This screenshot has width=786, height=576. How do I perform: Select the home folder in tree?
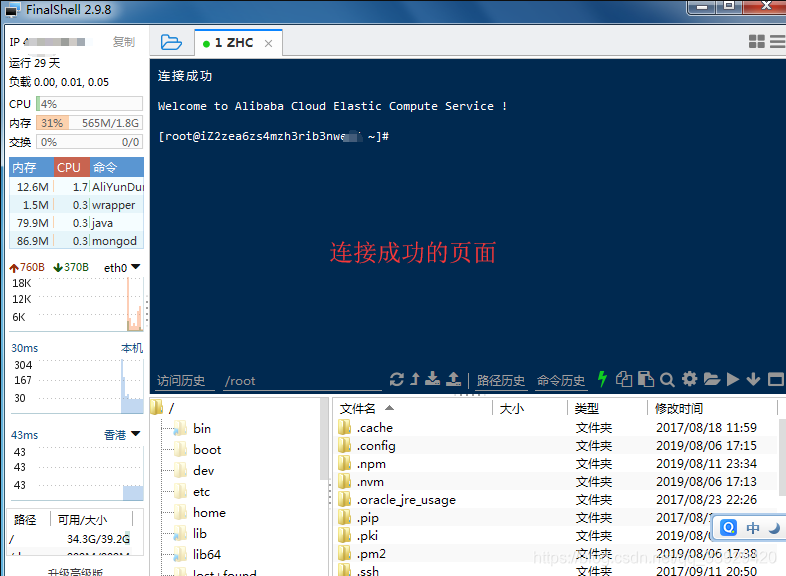click(200, 513)
